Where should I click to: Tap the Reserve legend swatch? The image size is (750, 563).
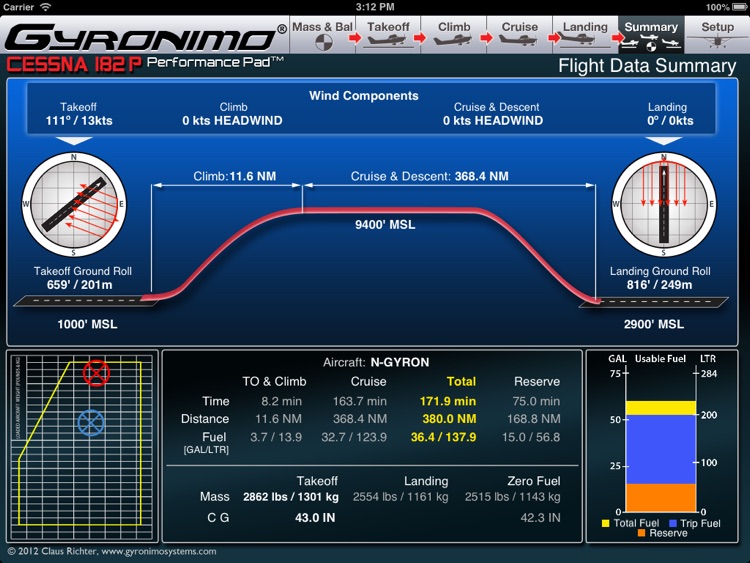641,533
